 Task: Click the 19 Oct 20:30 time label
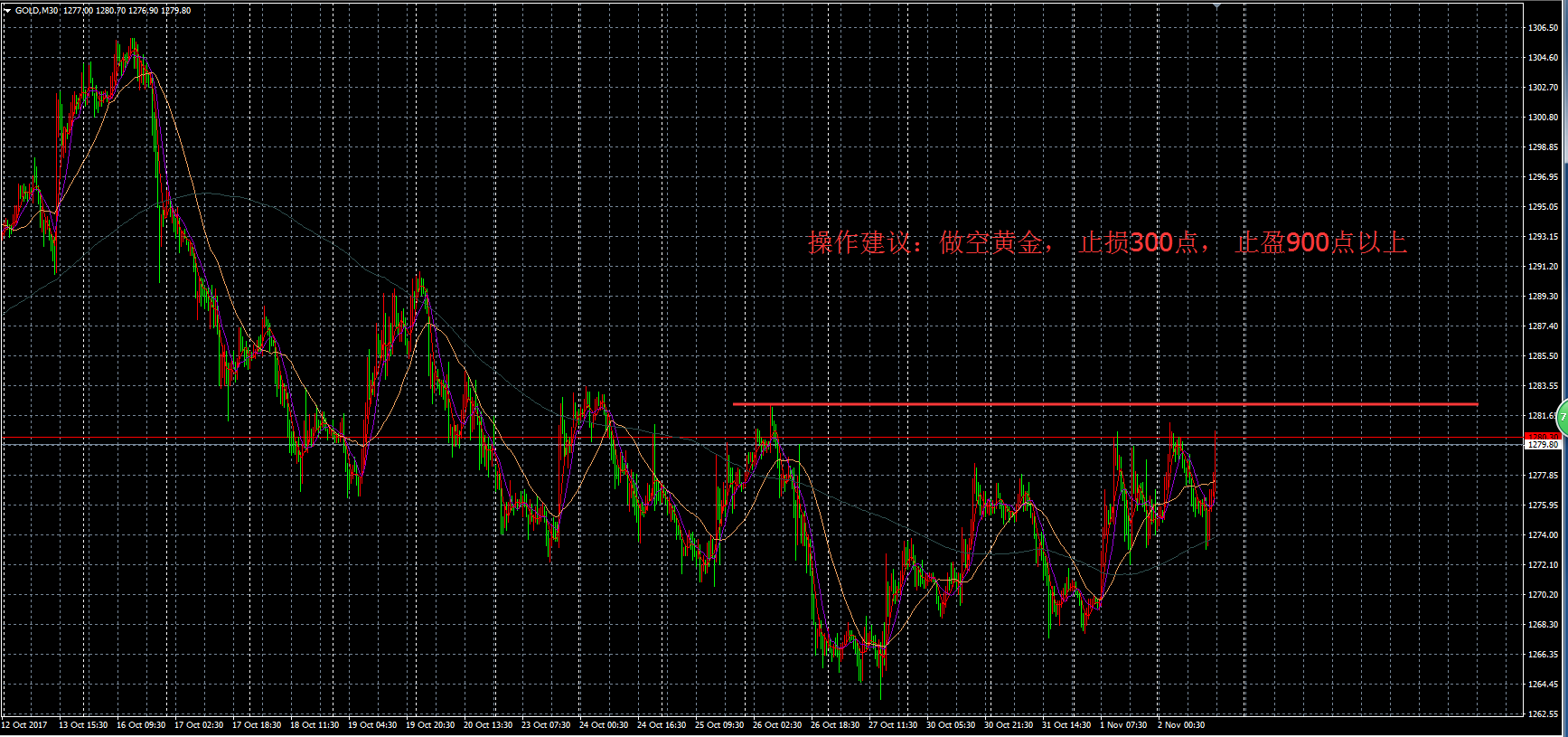pyautogui.click(x=430, y=725)
